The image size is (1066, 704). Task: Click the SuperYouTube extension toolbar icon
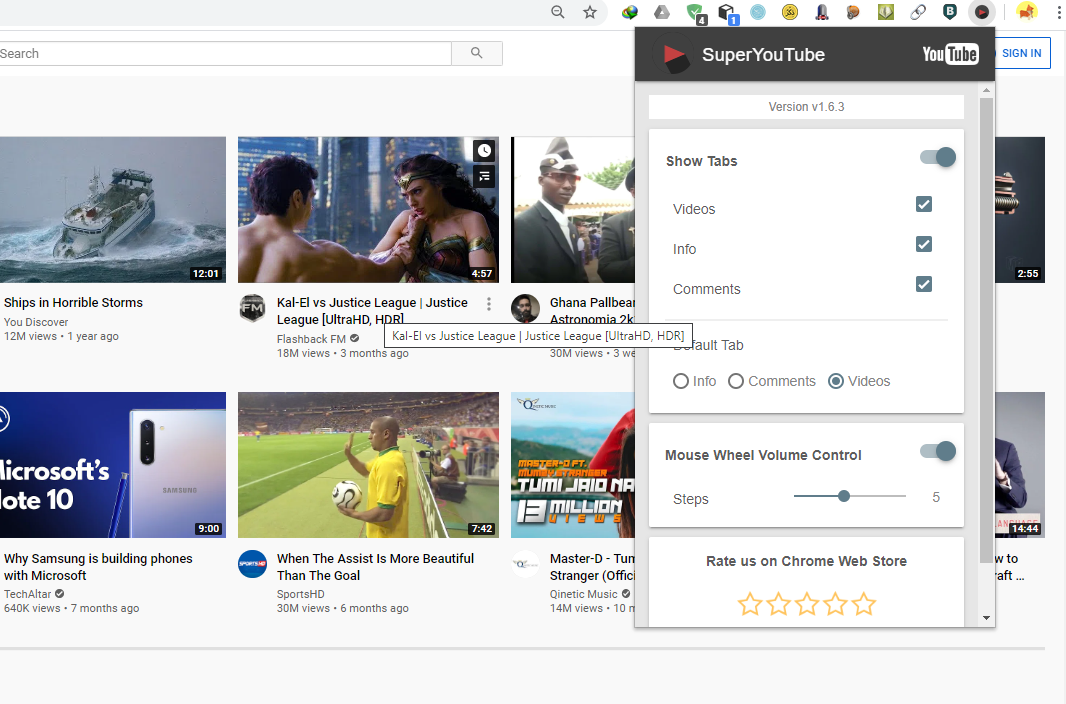point(982,12)
